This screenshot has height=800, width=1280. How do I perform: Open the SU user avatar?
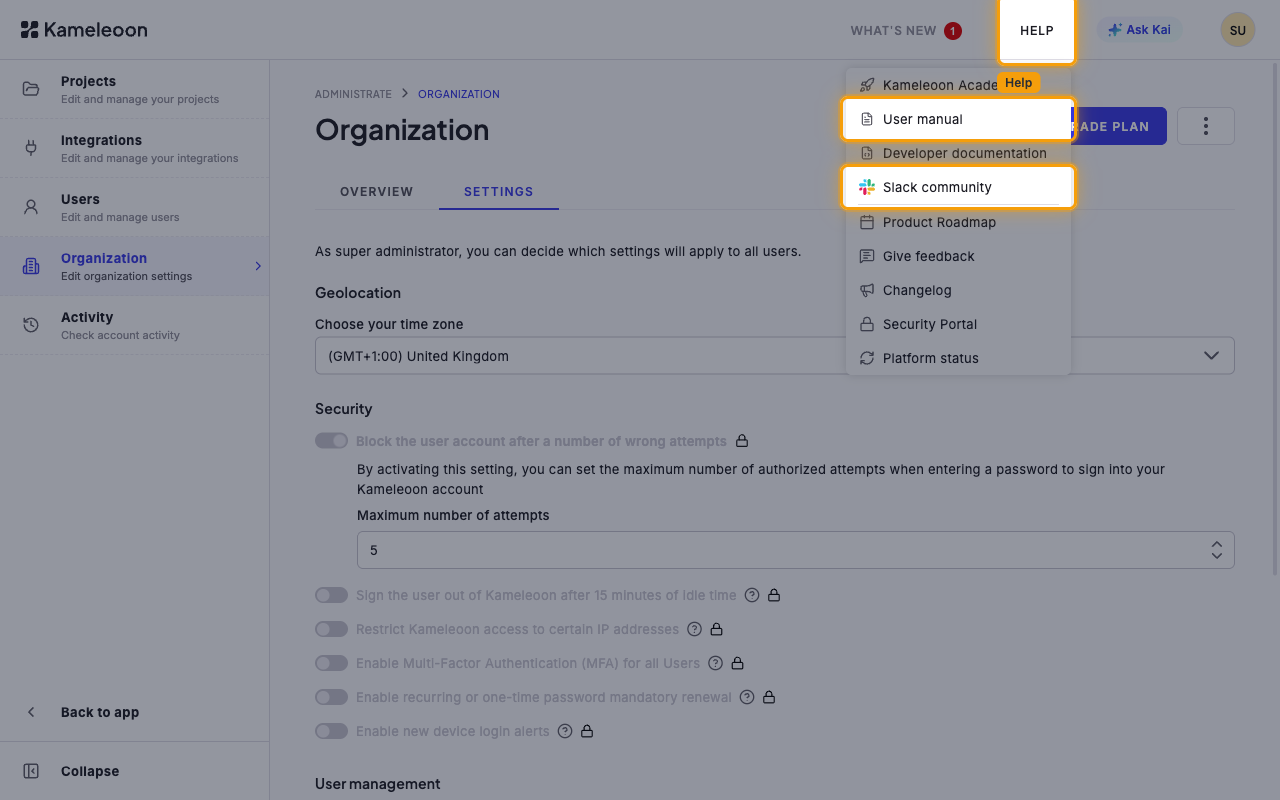coord(1238,30)
